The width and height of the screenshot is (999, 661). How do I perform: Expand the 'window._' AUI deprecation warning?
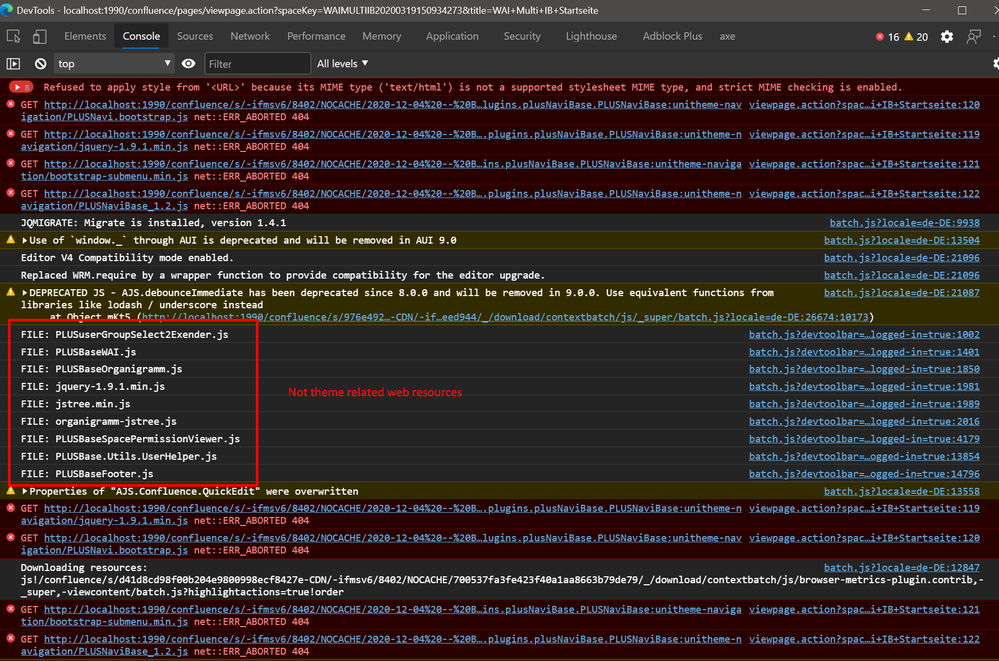[25, 241]
